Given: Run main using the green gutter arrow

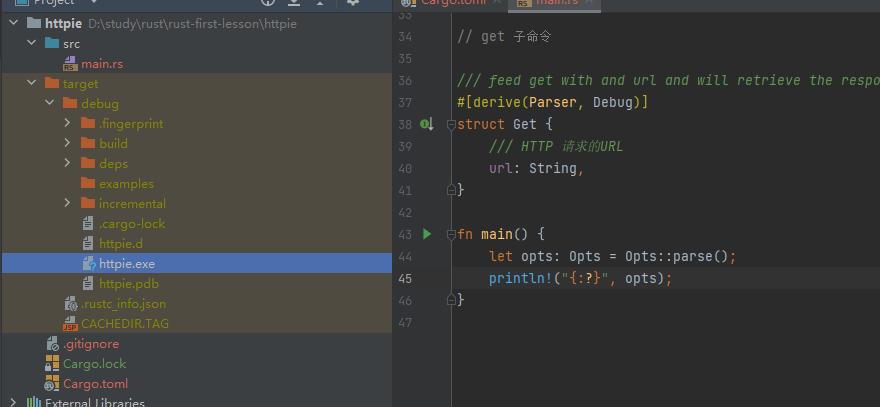Looking at the screenshot, I should click(427, 234).
